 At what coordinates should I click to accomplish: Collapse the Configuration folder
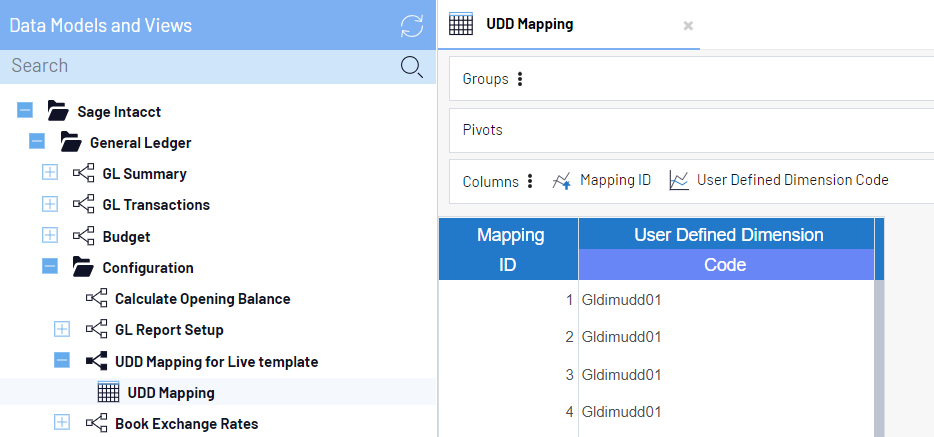tap(49, 267)
